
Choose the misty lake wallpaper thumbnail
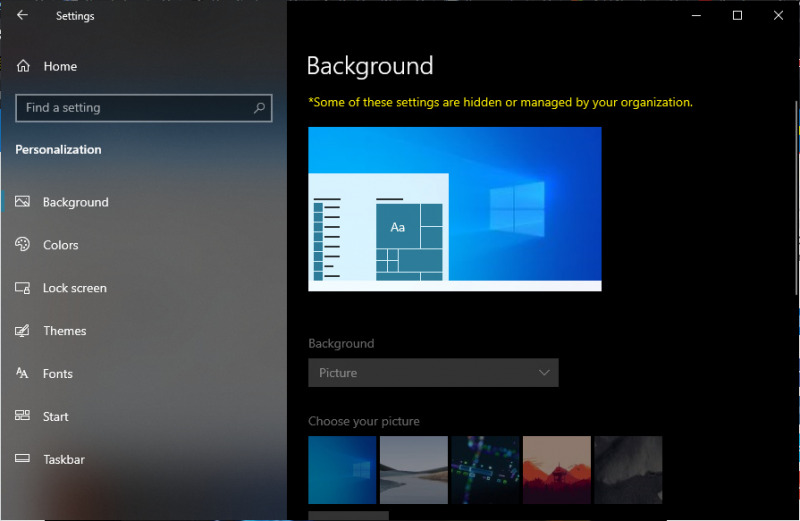tap(414, 469)
